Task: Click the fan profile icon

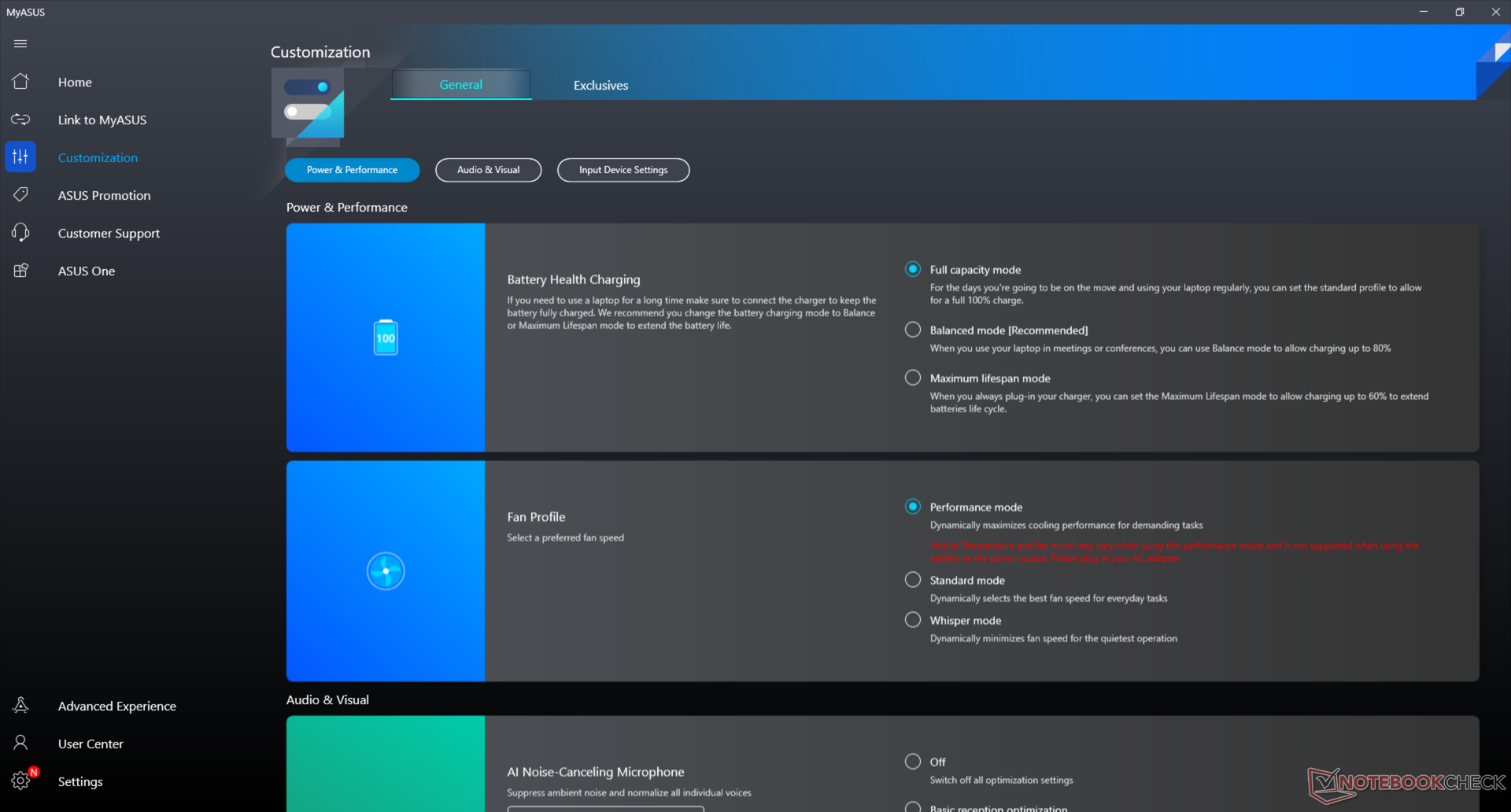Action: point(386,571)
